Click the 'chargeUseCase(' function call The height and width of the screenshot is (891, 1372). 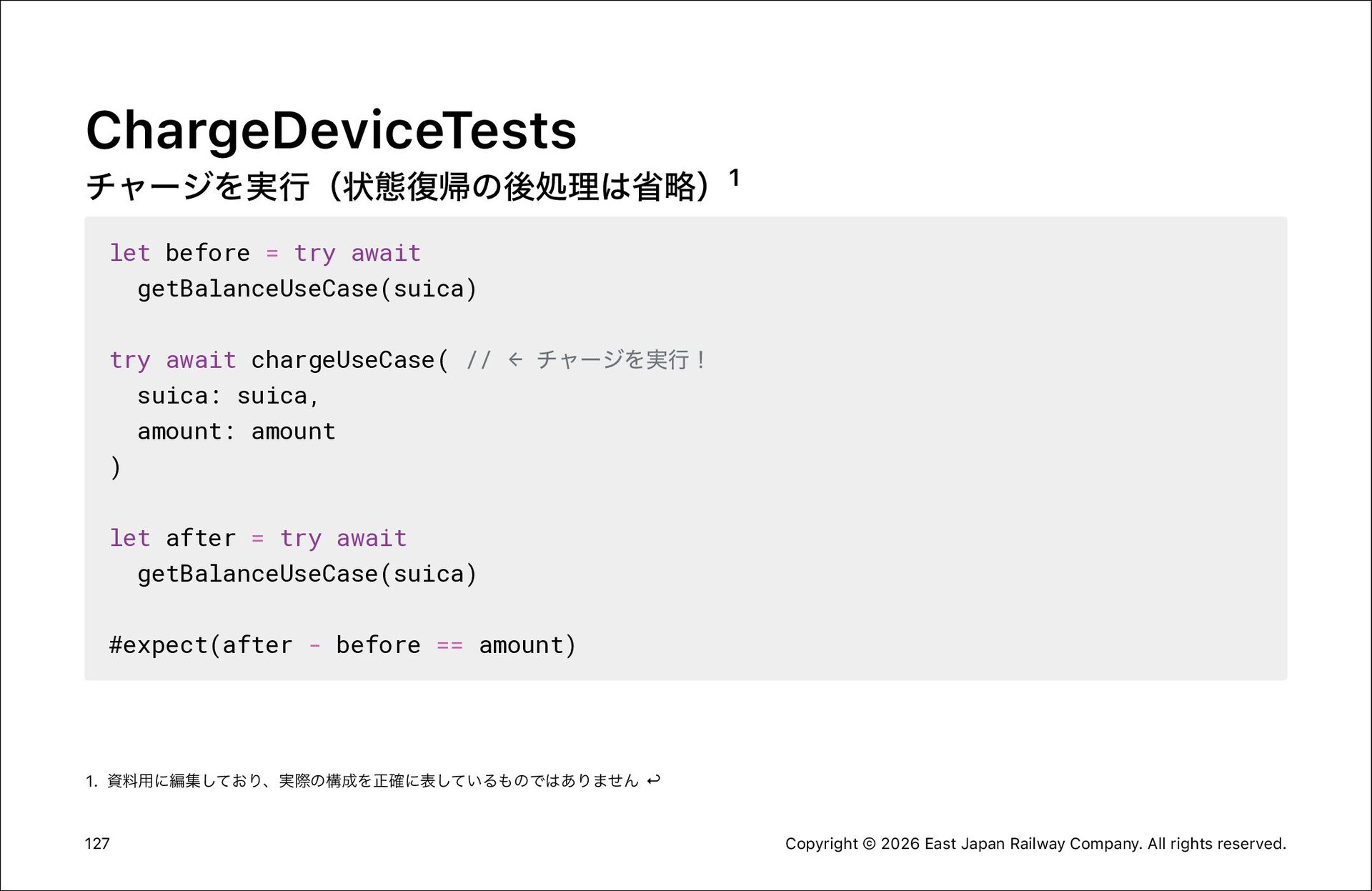coord(350,360)
